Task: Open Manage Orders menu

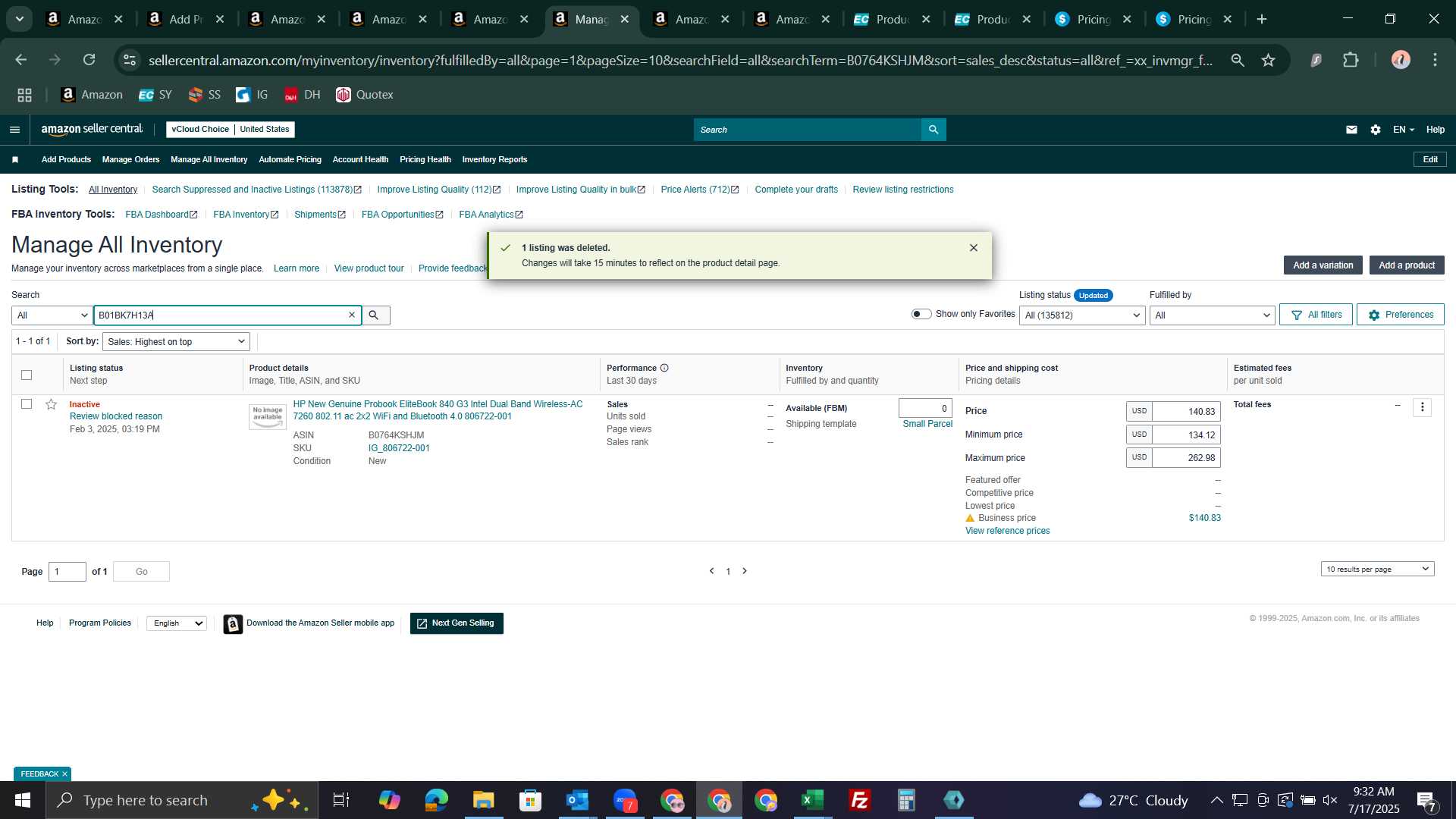Action: (x=130, y=159)
